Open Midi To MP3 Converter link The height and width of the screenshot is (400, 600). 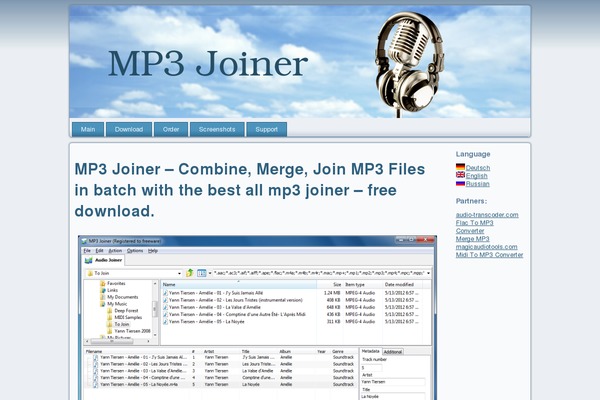[x=489, y=255]
